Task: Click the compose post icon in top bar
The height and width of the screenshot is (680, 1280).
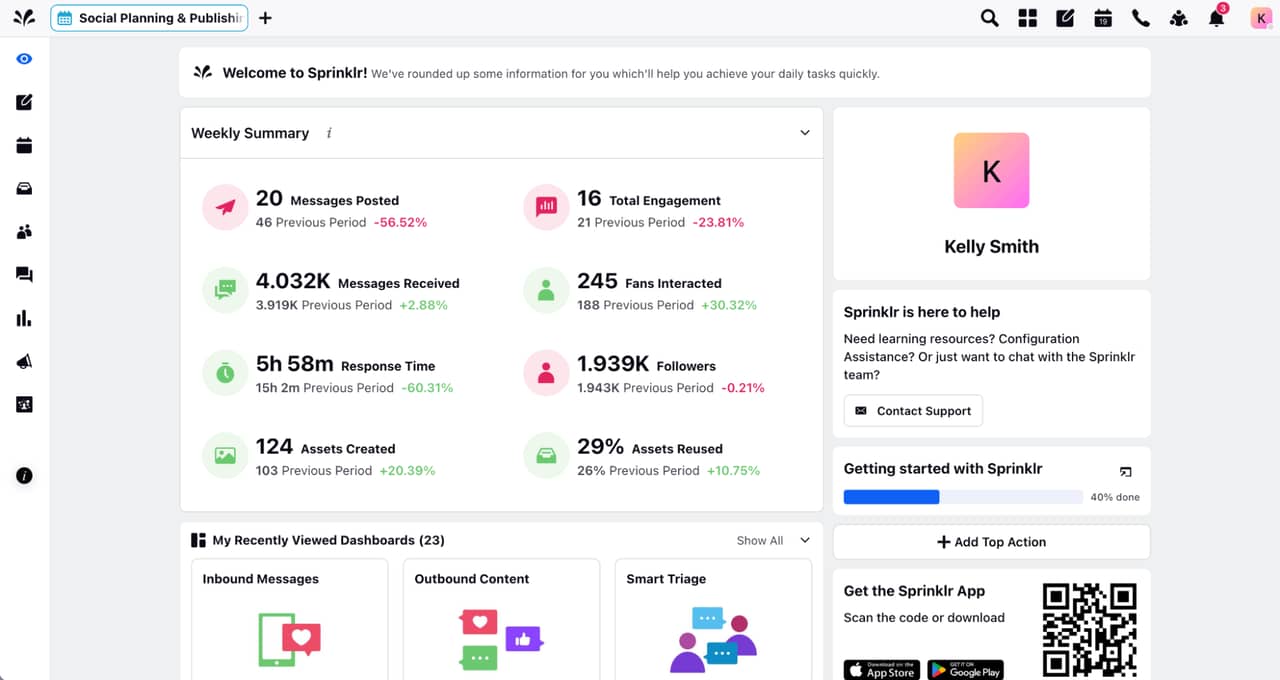Action: (x=1065, y=18)
